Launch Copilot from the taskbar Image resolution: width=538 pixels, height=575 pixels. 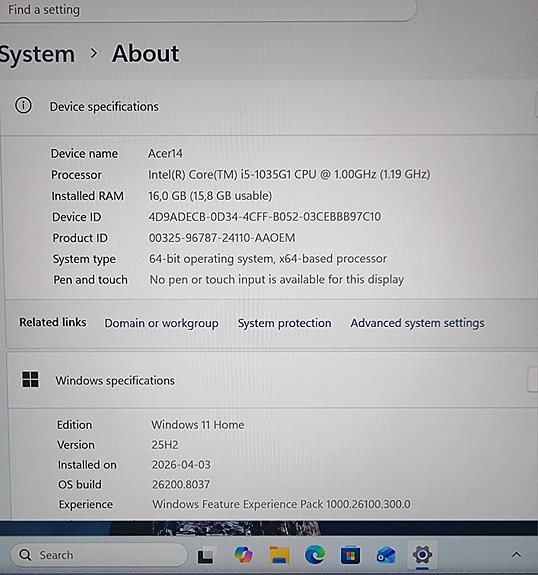click(x=244, y=555)
